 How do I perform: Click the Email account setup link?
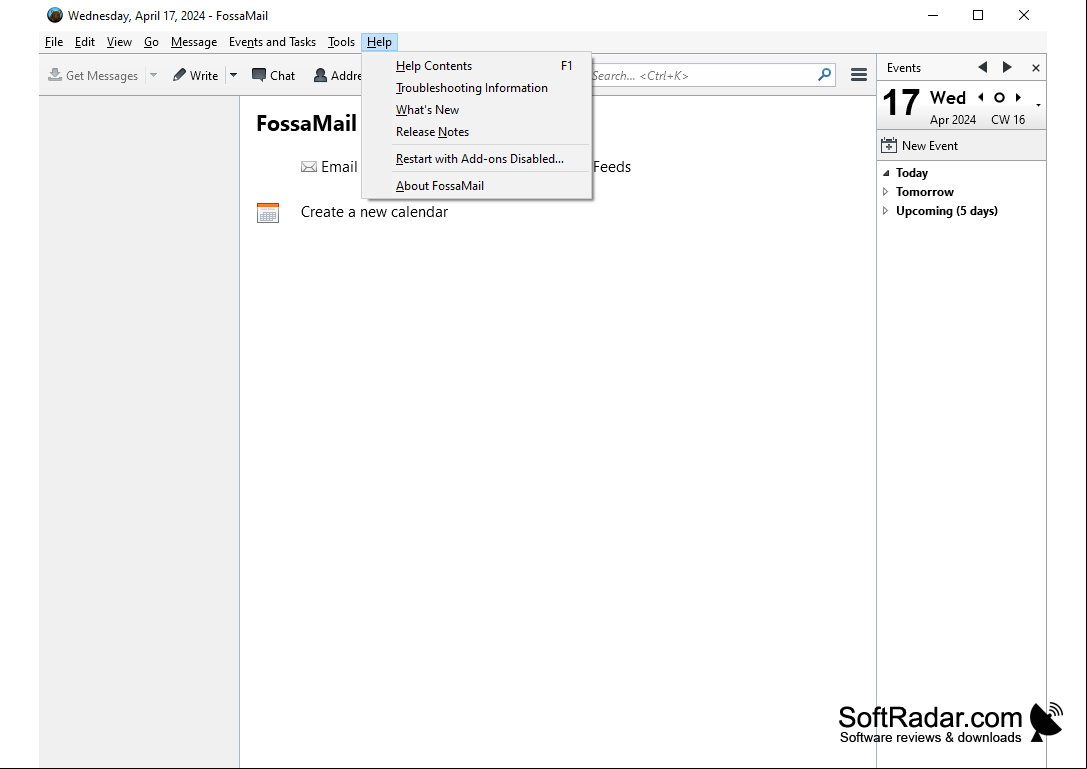tap(339, 167)
